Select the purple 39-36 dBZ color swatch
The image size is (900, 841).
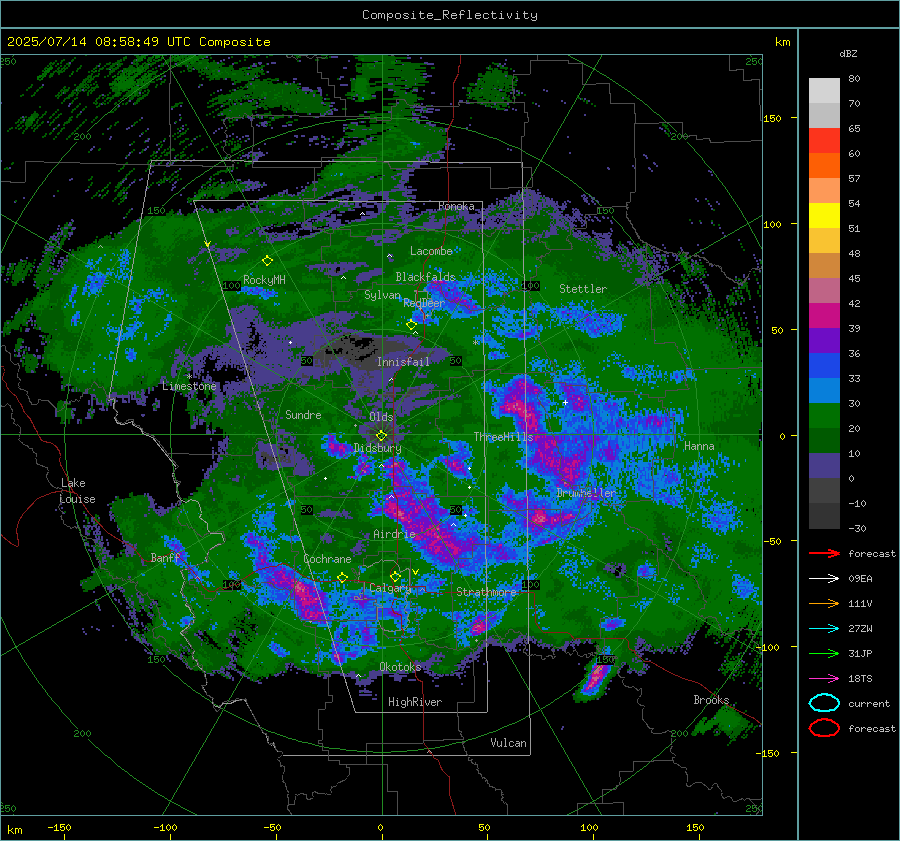pyautogui.click(x=824, y=341)
